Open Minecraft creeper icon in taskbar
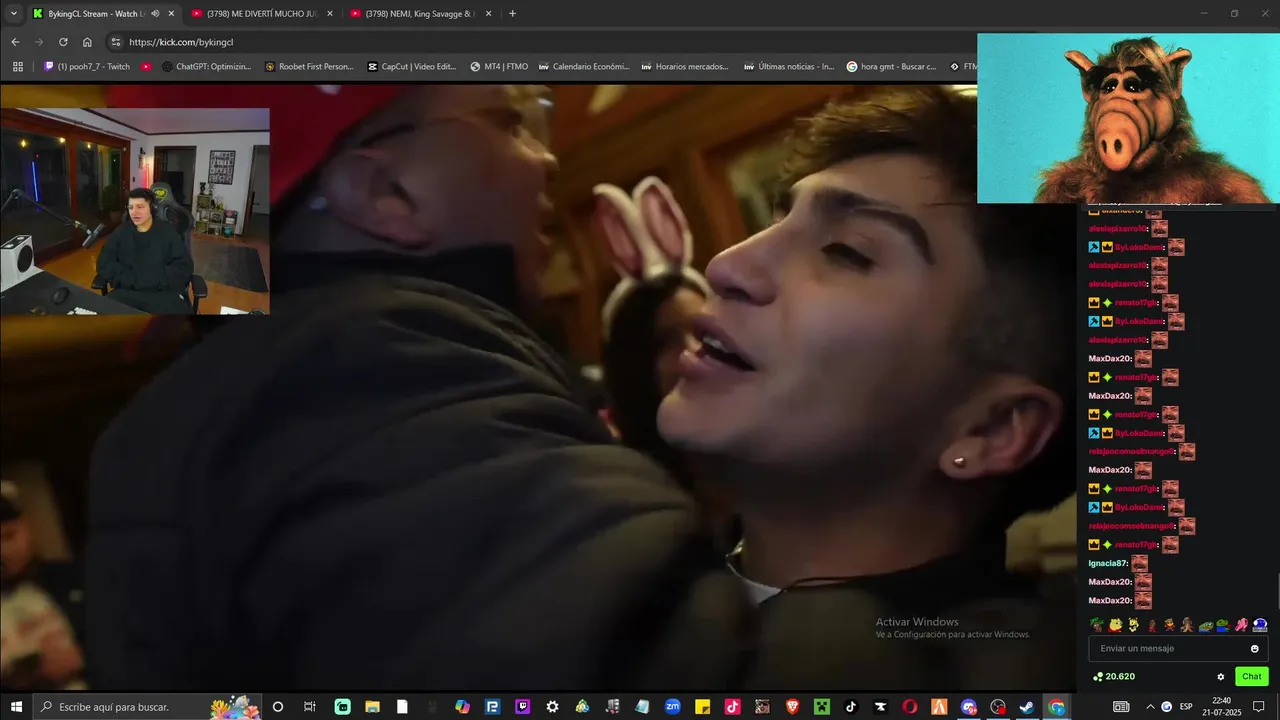This screenshot has width=1280, height=720. [822, 707]
